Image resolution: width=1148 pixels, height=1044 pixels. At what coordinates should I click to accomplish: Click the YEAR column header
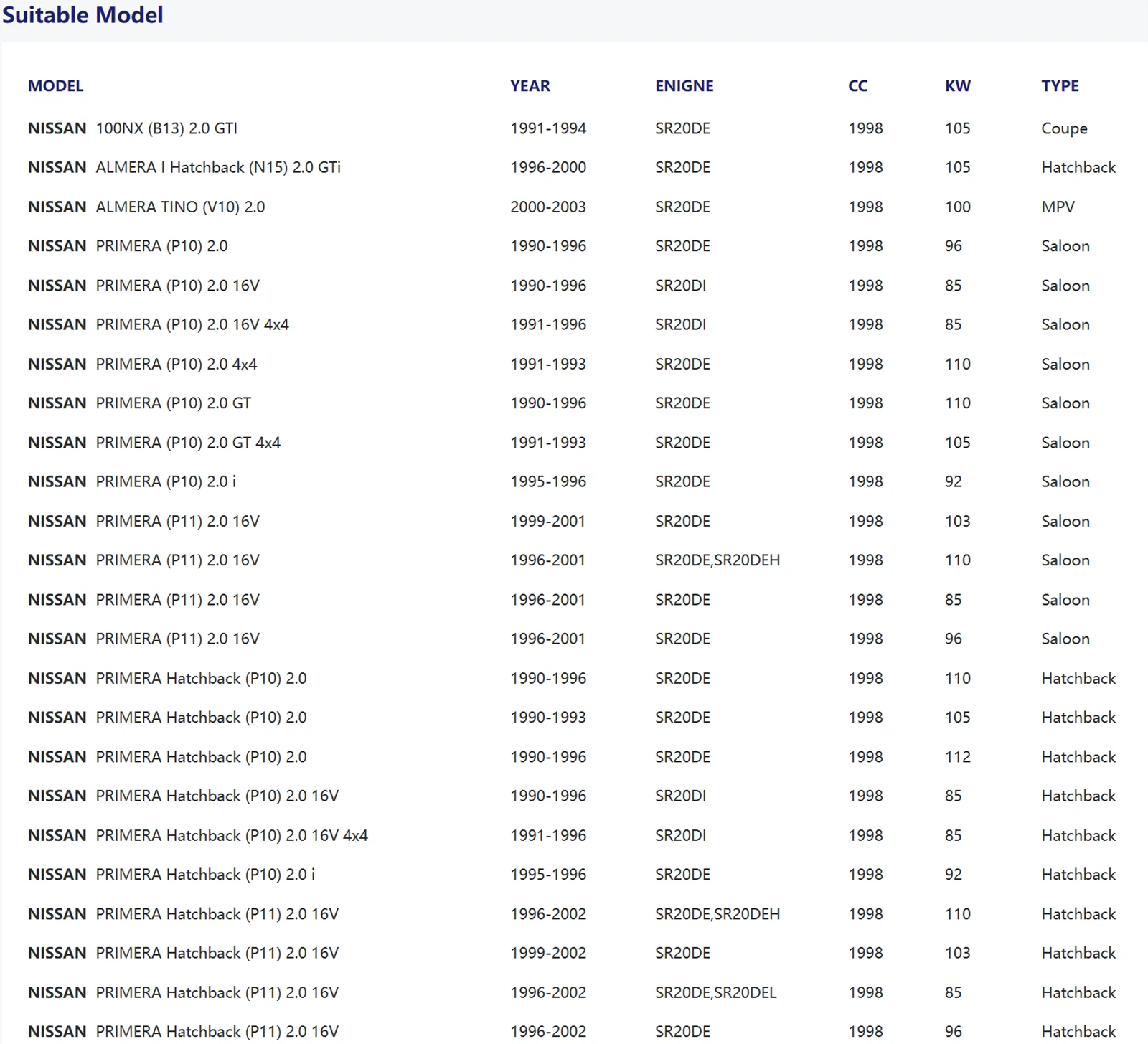(530, 86)
